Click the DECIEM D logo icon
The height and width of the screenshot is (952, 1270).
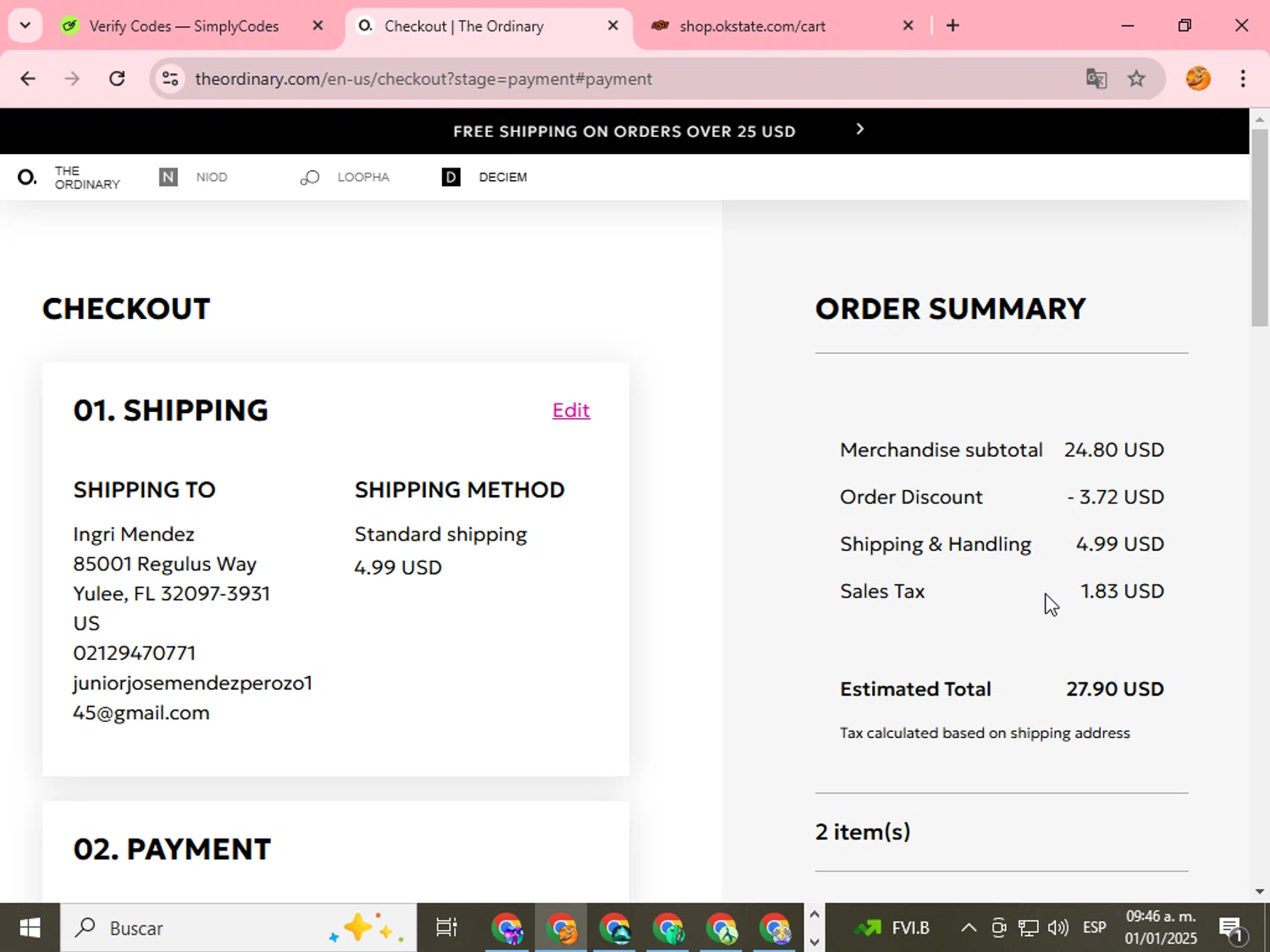[451, 177]
